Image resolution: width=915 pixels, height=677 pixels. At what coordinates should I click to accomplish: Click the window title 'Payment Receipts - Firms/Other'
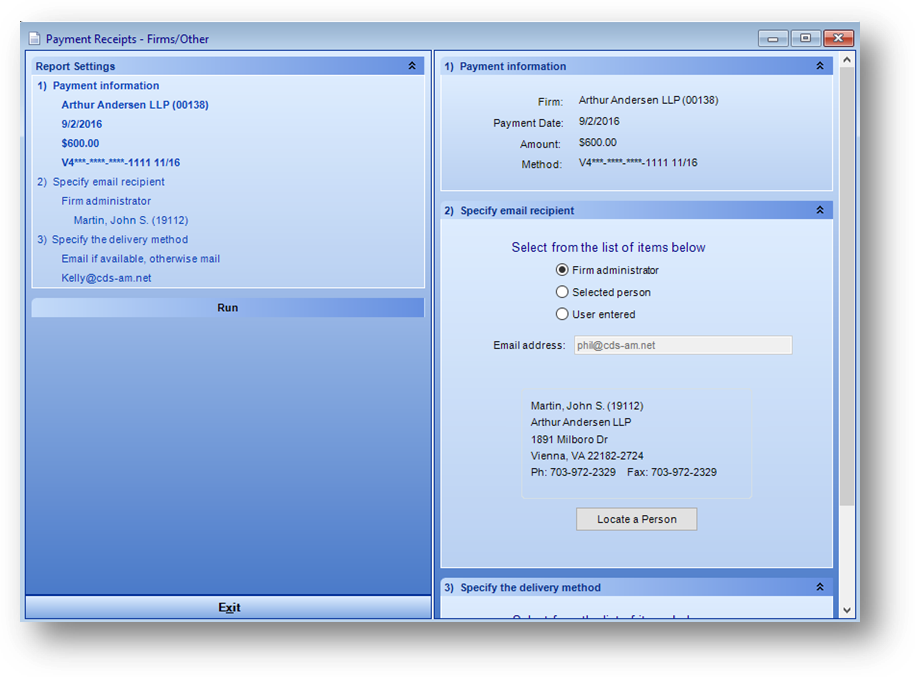tap(127, 39)
